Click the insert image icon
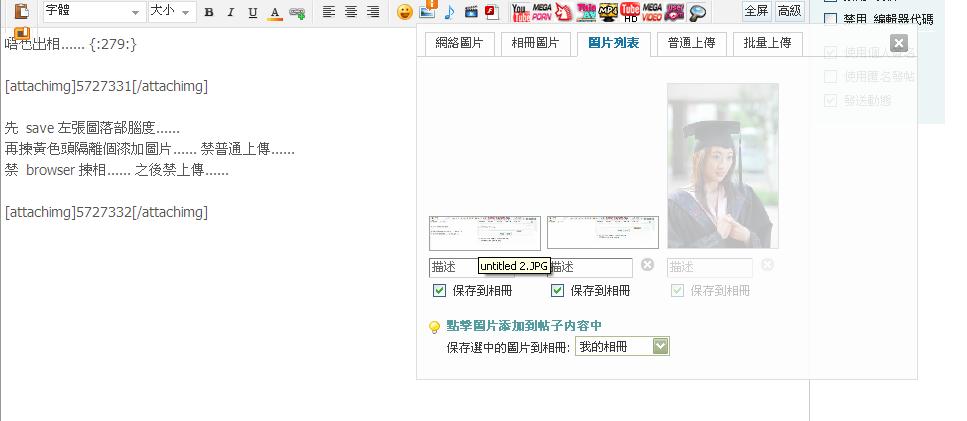The width and height of the screenshot is (967, 421). coord(427,12)
